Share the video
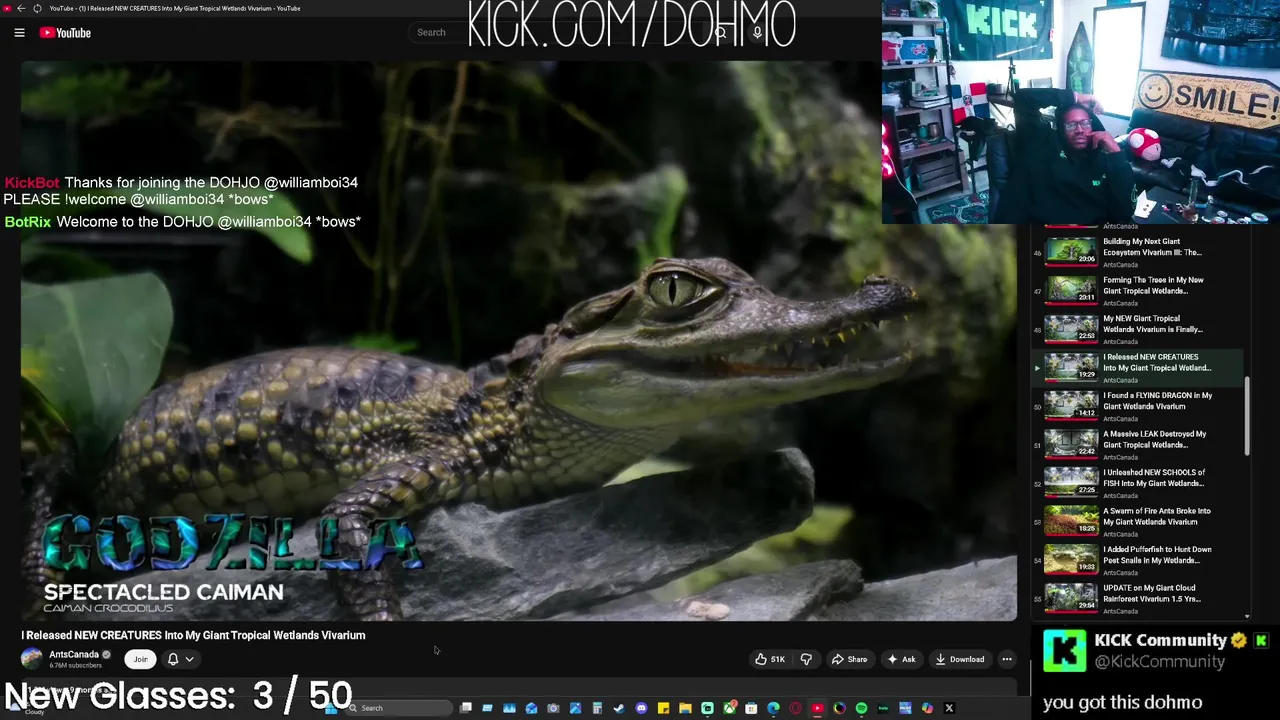Screen dimensions: 1280x720 pyautogui.click(x=849, y=659)
